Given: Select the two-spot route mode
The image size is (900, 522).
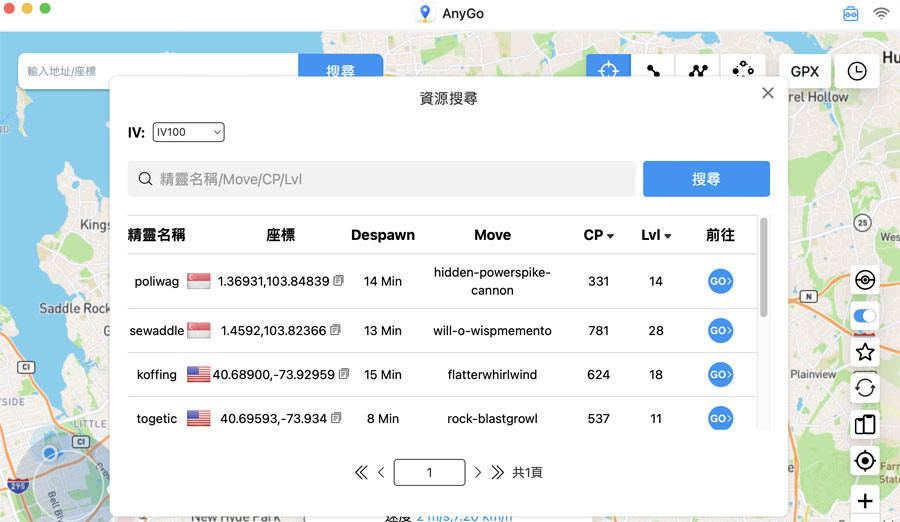Looking at the screenshot, I should click(x=653, y=71).
